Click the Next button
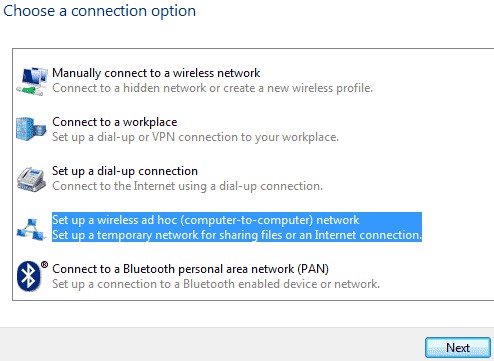The height and width of the screenshot is (361, 494). pyautogui.click(x=458, y=348)
